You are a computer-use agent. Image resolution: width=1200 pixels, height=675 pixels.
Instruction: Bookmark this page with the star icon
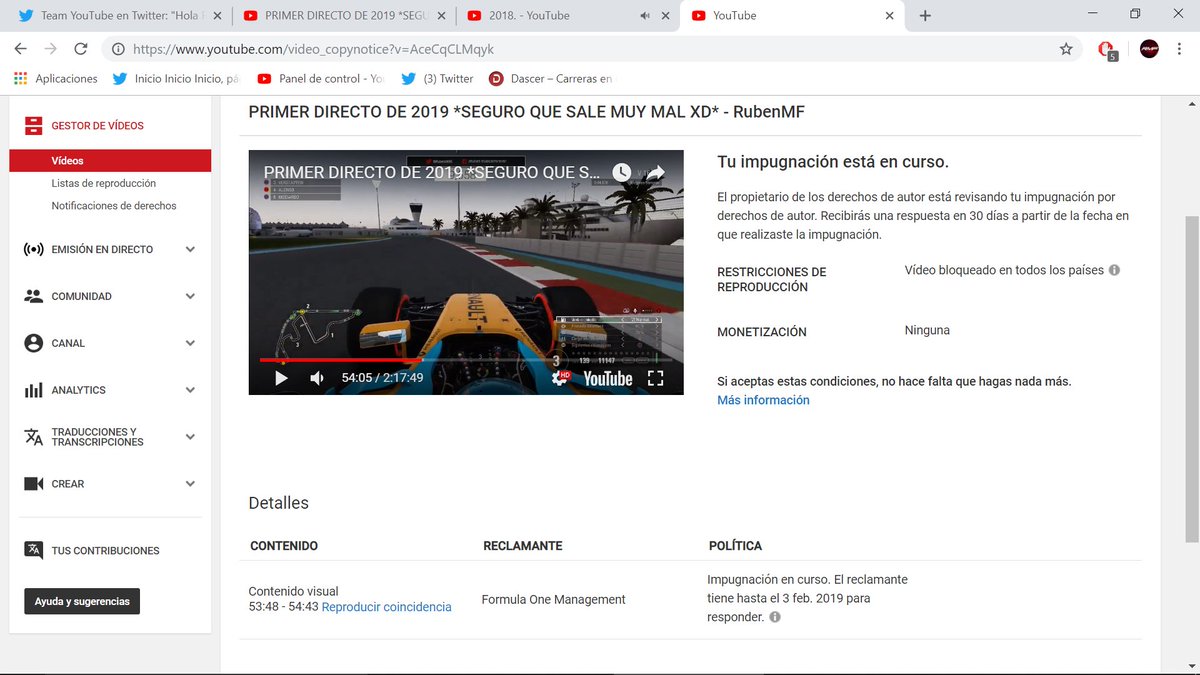(1066, 49)
